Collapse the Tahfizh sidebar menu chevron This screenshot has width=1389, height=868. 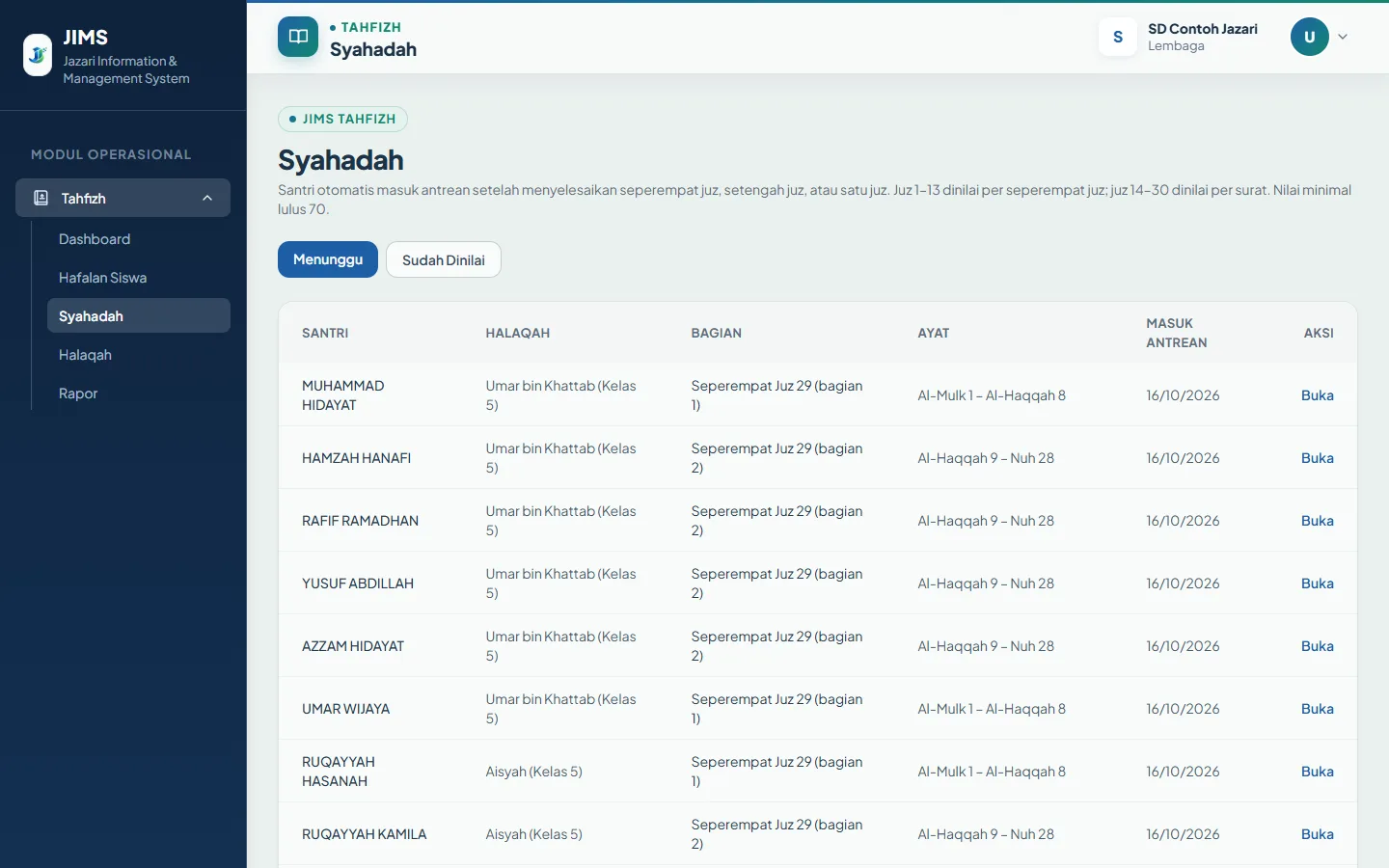[x=207, y=198]
